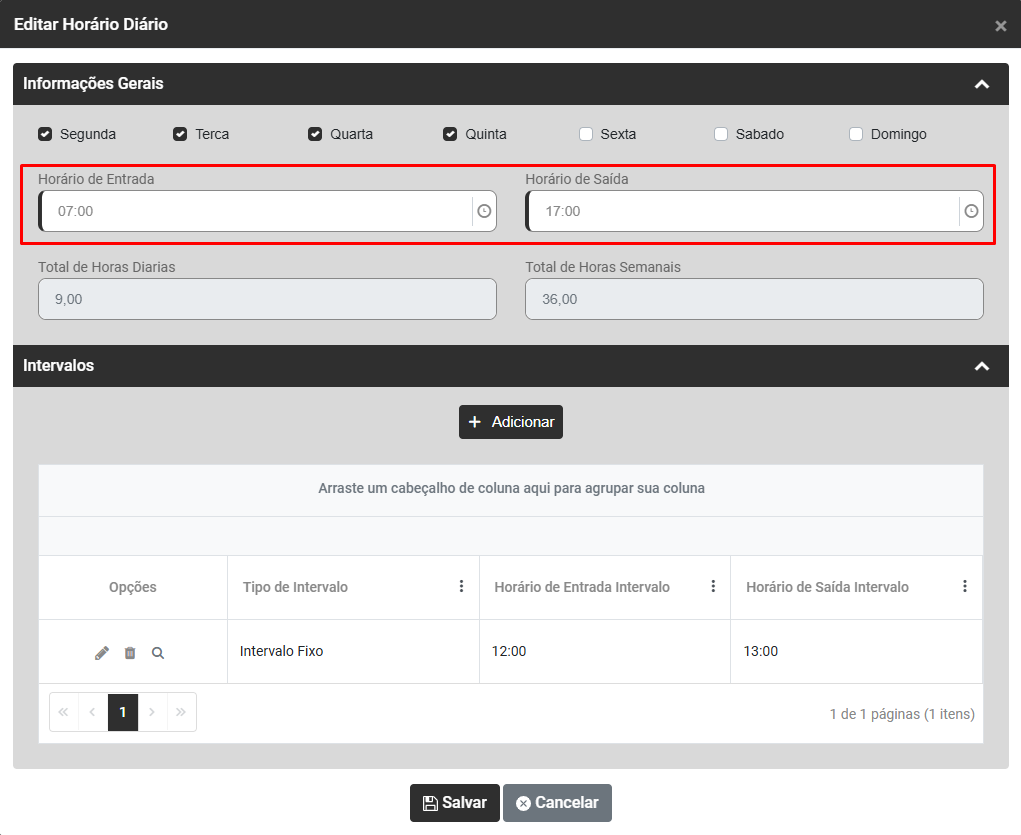
Task: Open Horário de Saída Intervalo column menu
Action: [x=965, y=586]
